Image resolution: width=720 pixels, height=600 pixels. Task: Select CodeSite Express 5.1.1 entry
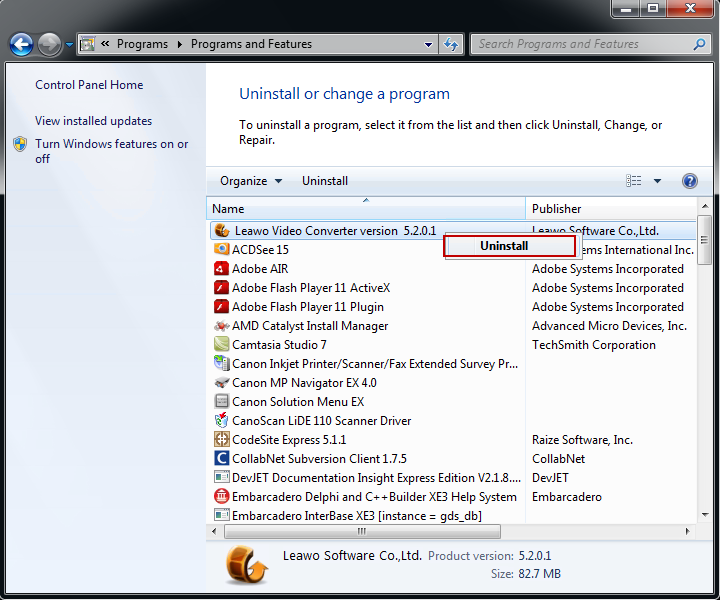point(289,440)
